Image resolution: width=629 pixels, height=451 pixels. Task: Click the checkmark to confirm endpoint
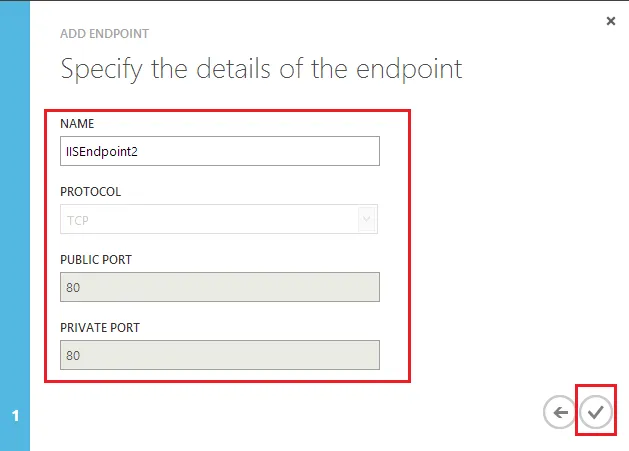(x=596, y=412)
